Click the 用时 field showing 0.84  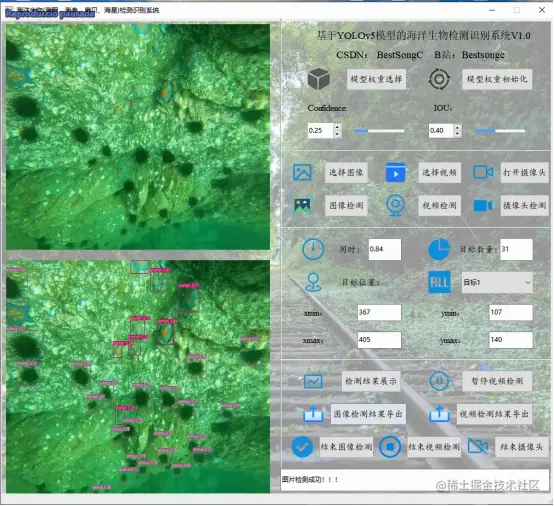(x=385, y=249)
